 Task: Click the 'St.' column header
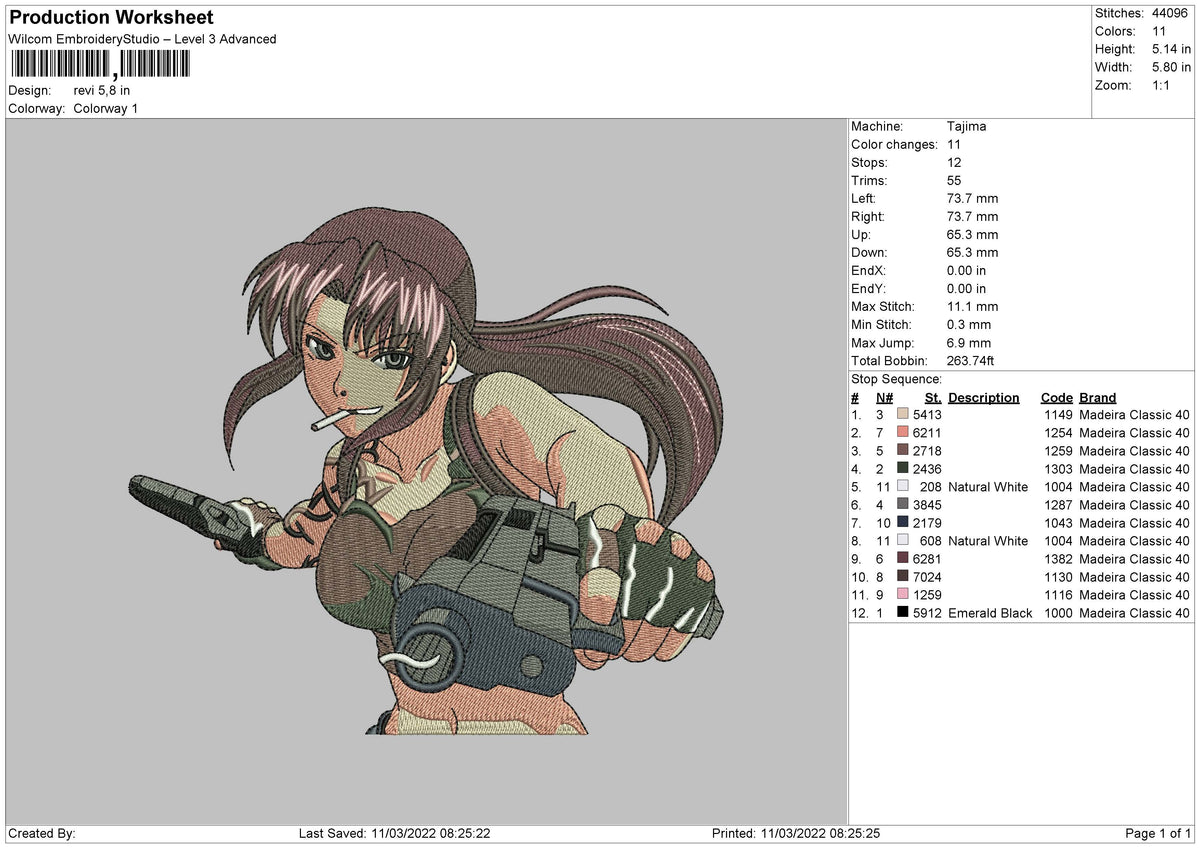(933, 398)
